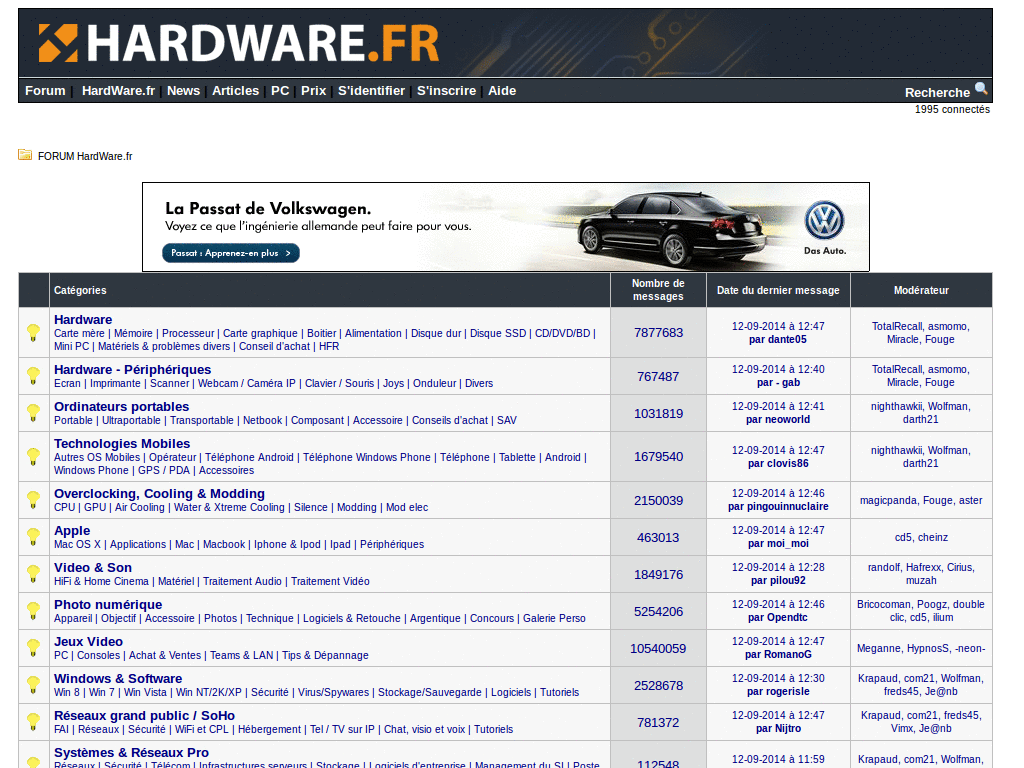Click lightbulb icon for Apple row
This screenshot has width=1024, height=768.
pyautogui.click(x=33, y=537)
